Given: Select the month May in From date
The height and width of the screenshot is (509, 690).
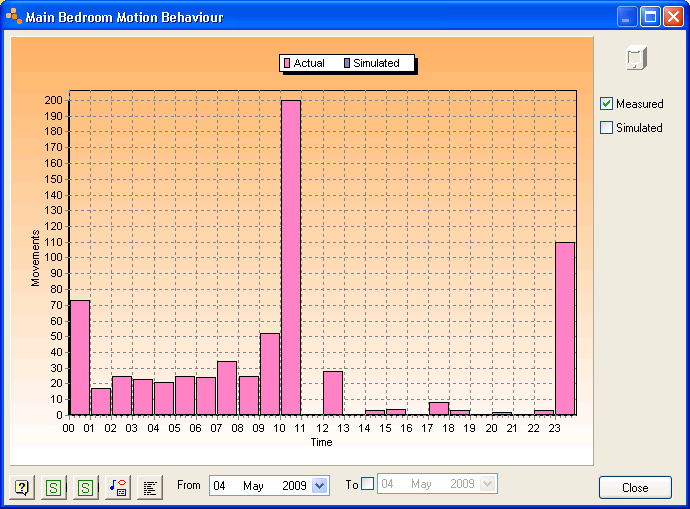Looking at the screenshot, I should tap(253, 485).
